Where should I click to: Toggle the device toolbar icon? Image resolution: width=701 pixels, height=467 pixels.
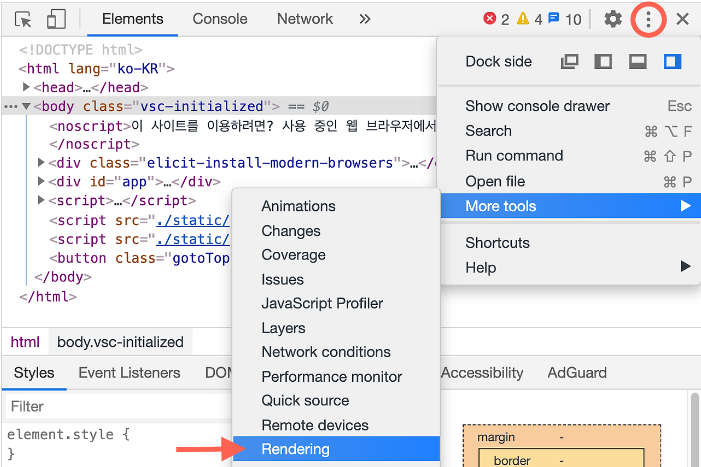tap(56, 19)
